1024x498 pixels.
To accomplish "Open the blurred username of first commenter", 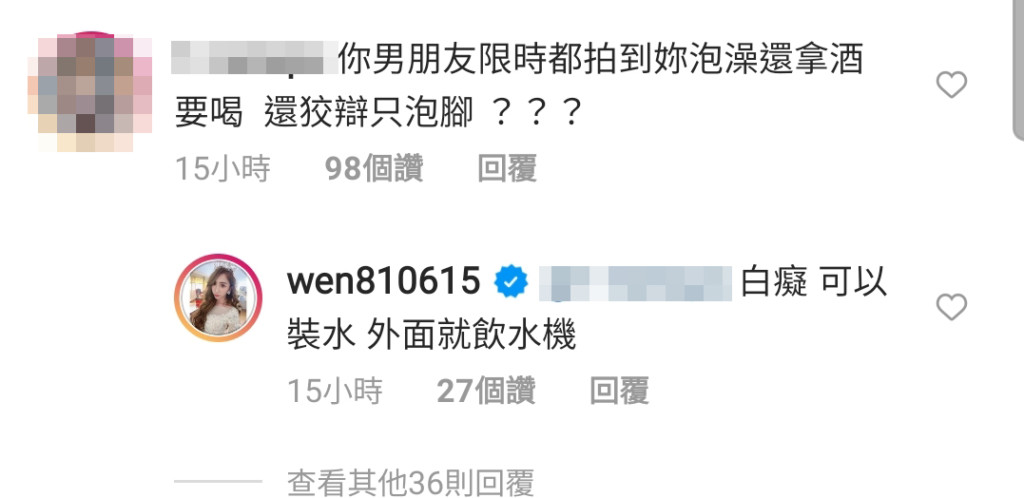I will click(255, 58).
